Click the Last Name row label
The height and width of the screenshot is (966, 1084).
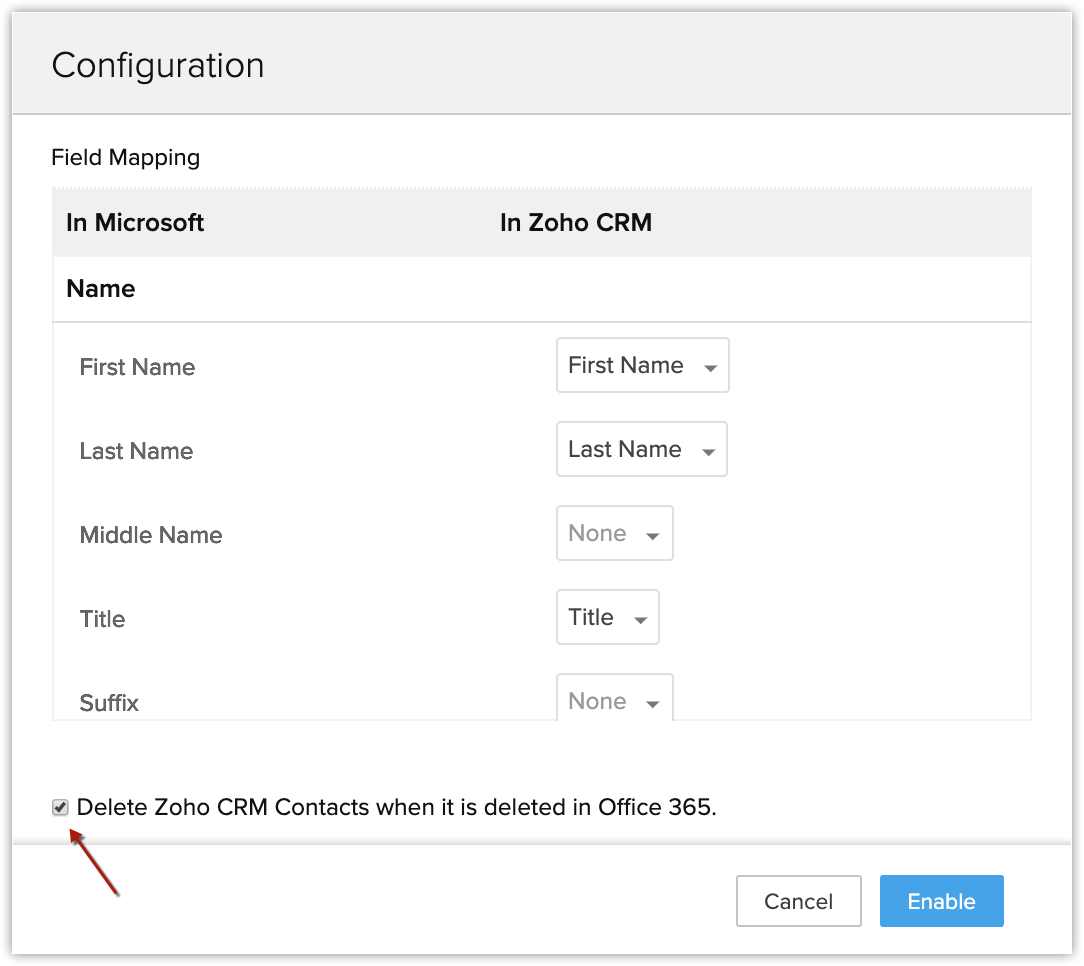point(136,451)
